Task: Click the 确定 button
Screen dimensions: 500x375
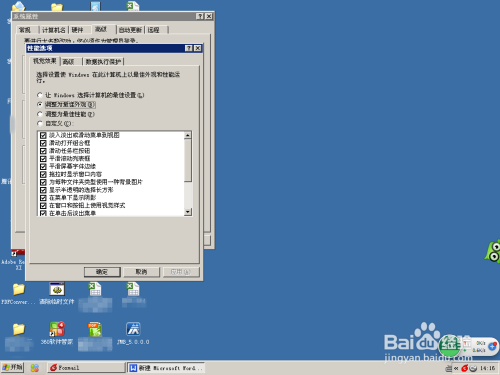Action: (x=102, y=272)
